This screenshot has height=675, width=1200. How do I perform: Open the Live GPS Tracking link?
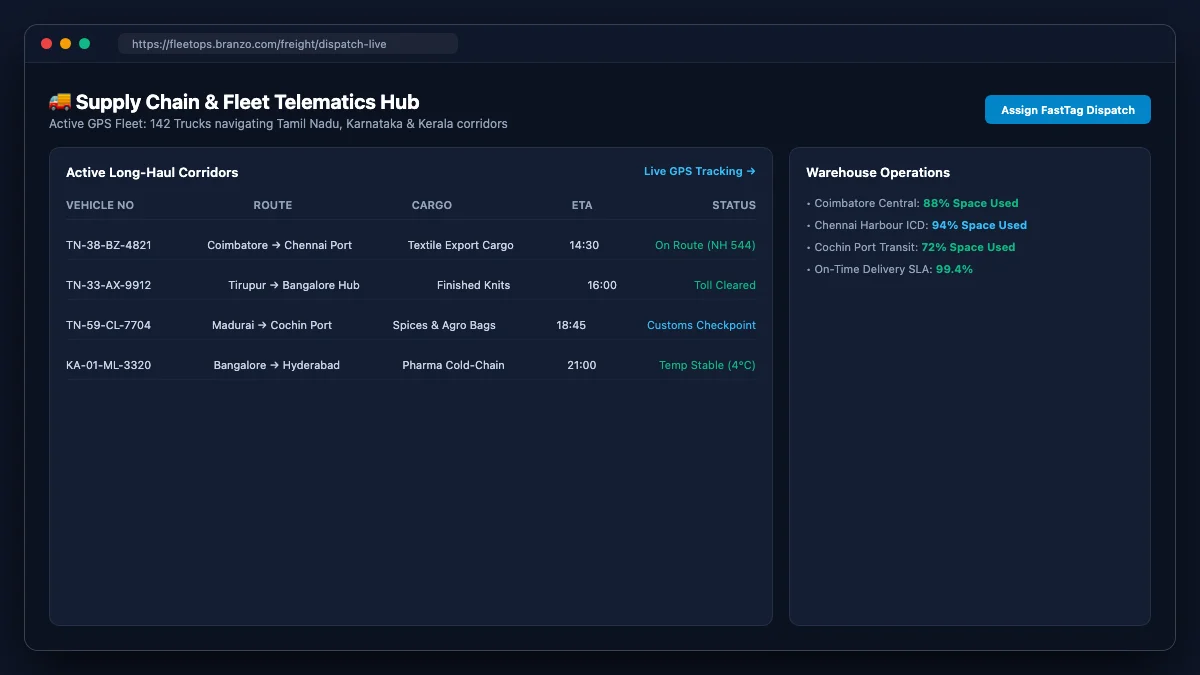point(699,171)
